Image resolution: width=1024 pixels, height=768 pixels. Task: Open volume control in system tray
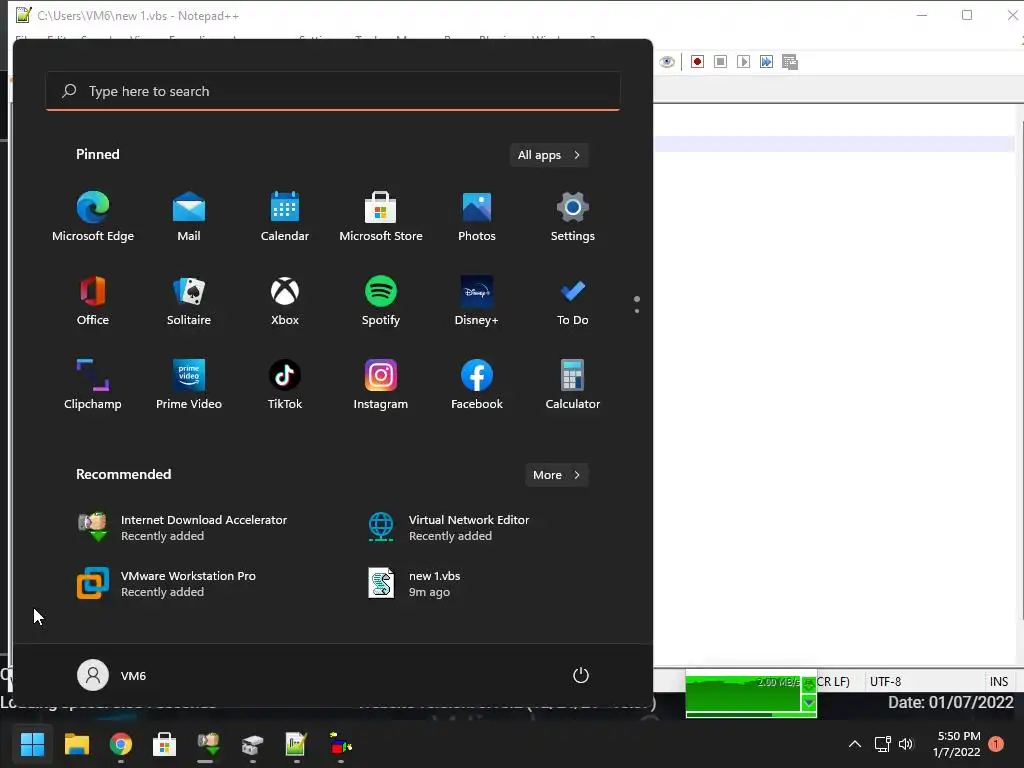(x=906, y=744)
